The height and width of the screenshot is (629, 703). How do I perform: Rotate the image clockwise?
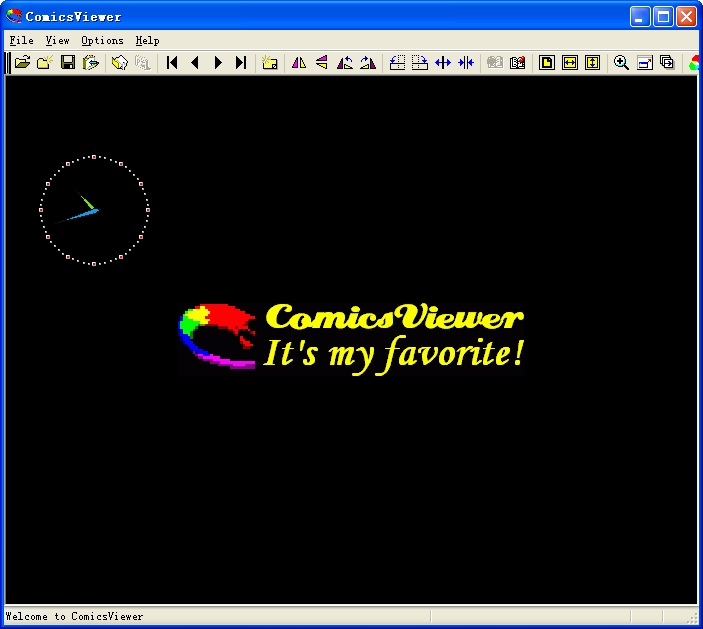[368, 62]
